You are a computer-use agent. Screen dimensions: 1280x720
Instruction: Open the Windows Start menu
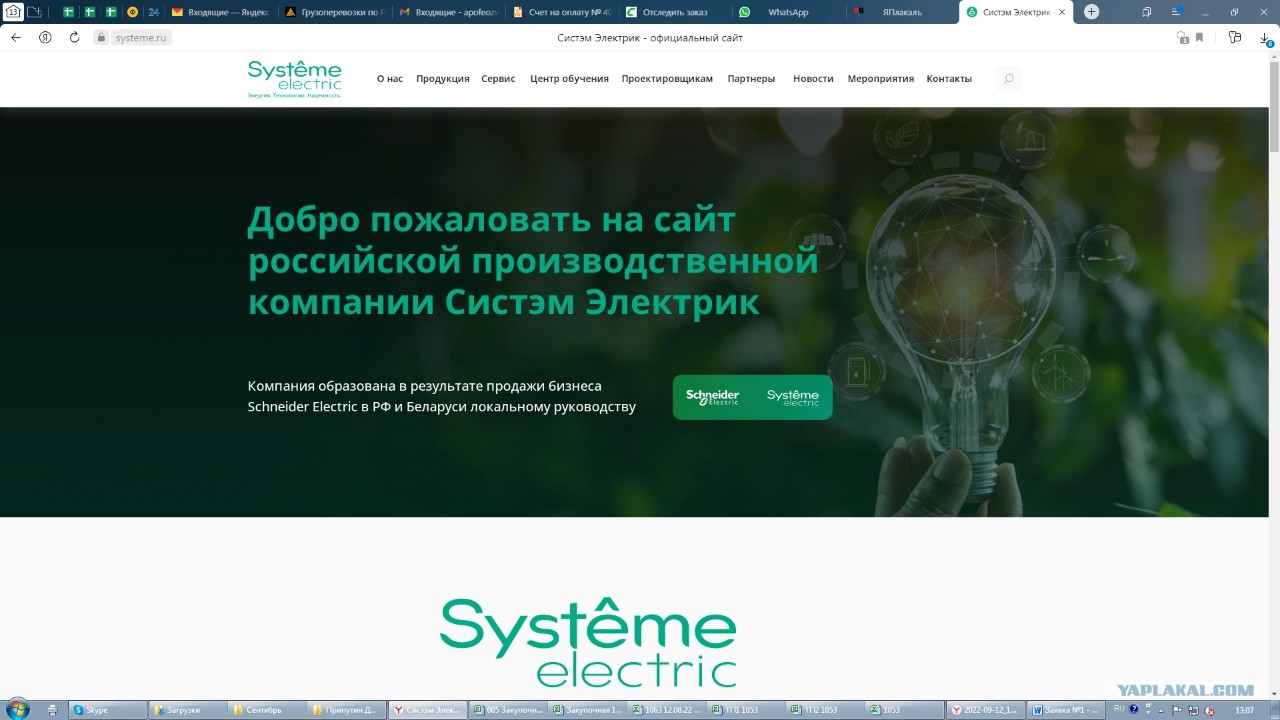pos(18,710)
